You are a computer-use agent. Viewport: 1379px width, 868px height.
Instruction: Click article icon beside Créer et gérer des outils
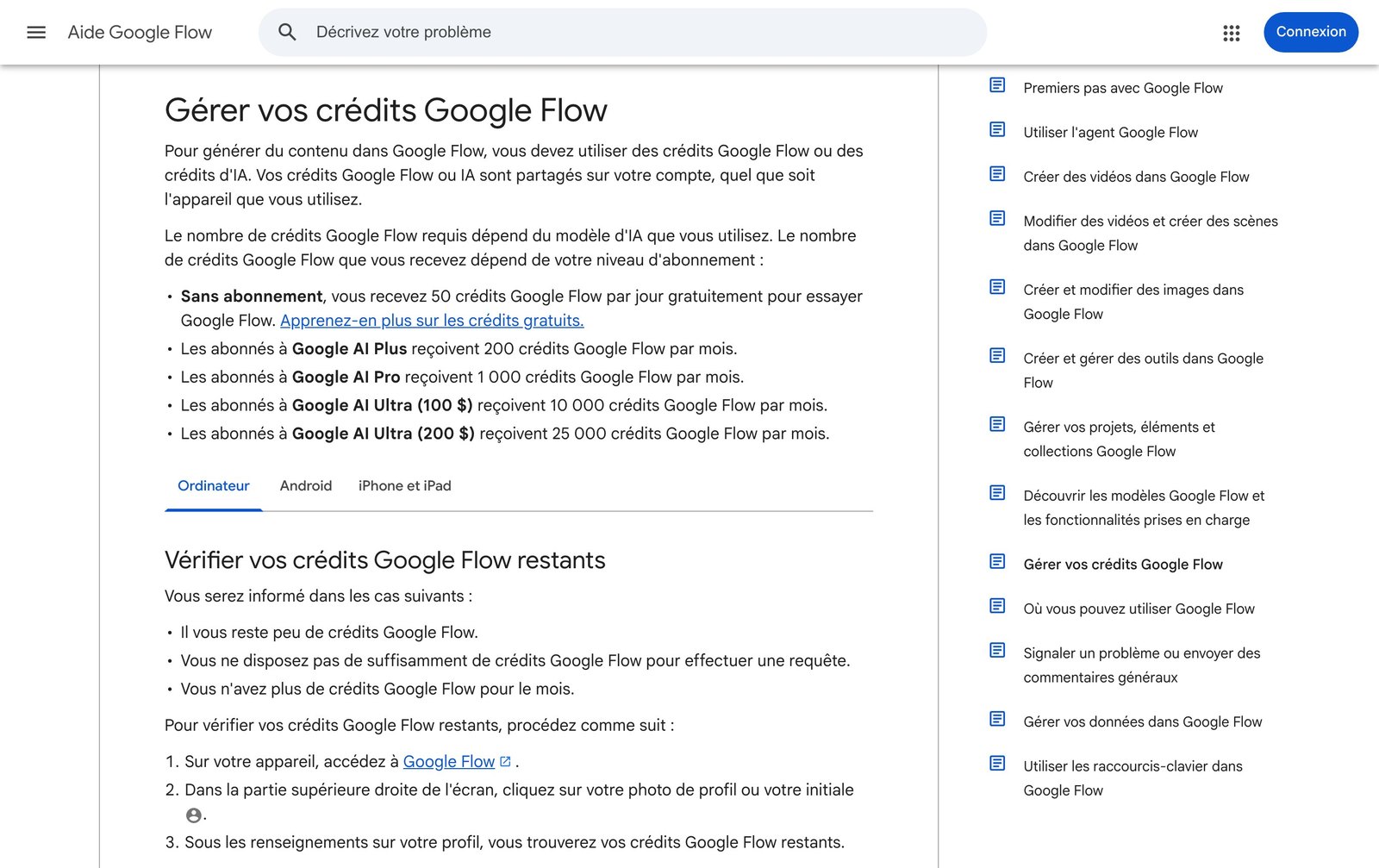[x=997, y=355]
